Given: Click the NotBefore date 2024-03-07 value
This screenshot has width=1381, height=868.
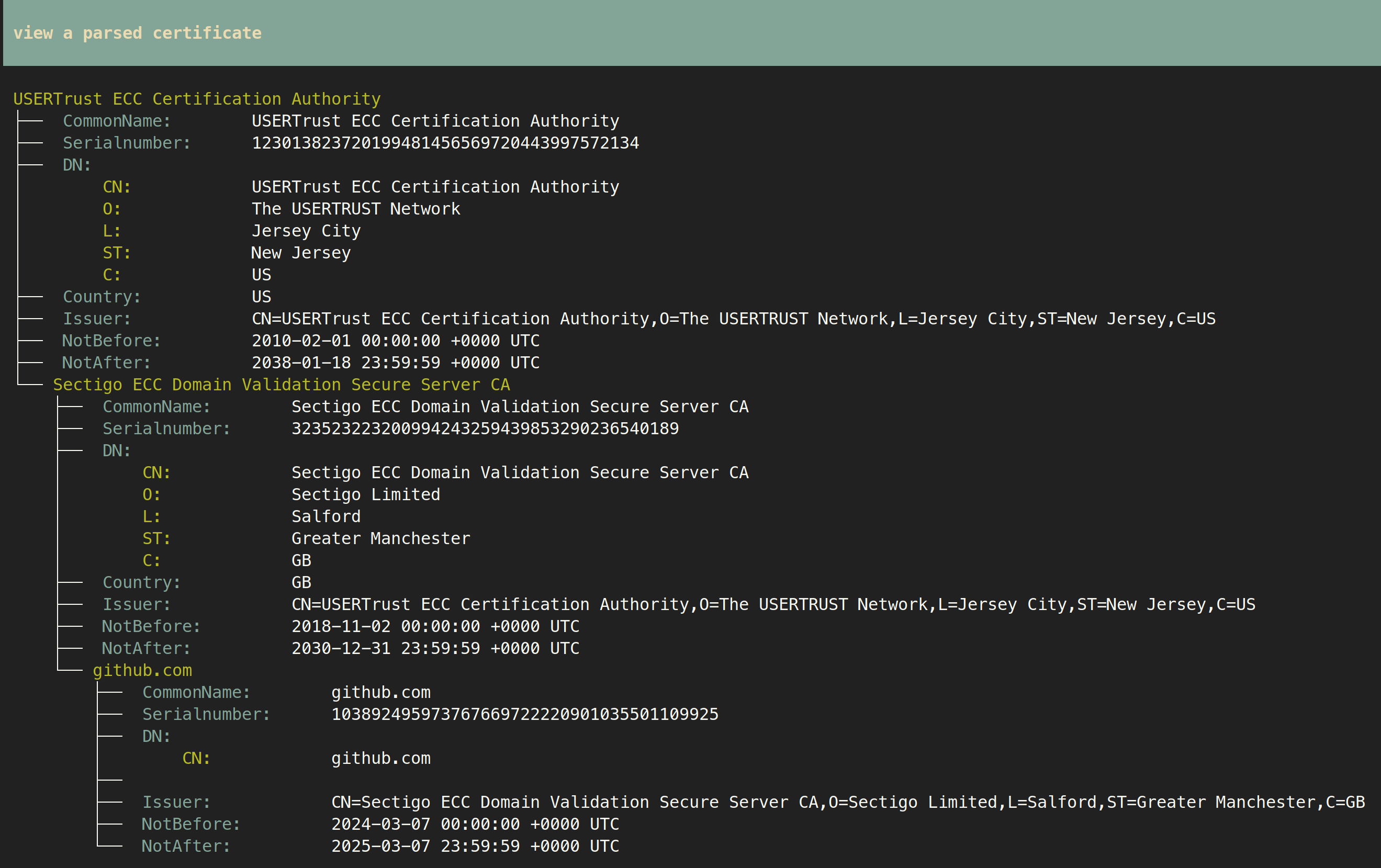Looking at the screenshot, I should click(x=475, y=825).
